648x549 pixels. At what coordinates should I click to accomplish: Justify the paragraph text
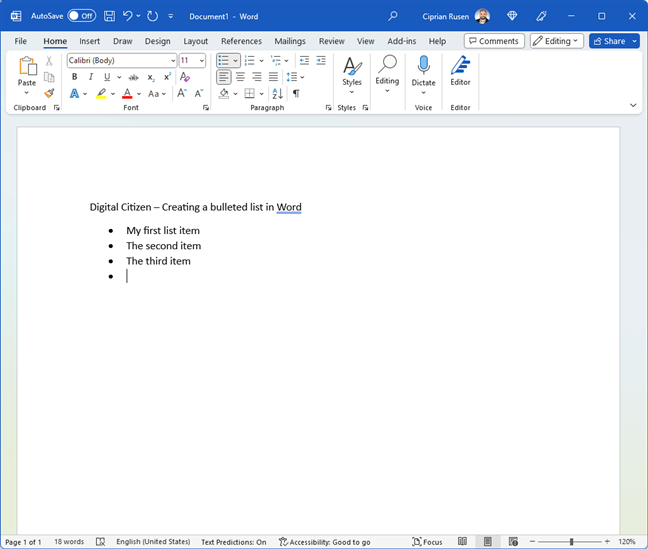pos(273,77)
